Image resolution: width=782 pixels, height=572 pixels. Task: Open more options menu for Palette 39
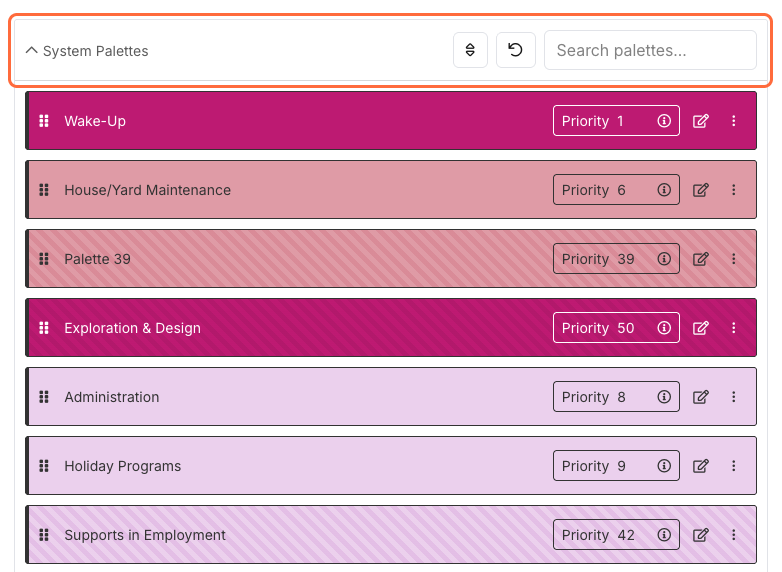[x=734, y=259]
